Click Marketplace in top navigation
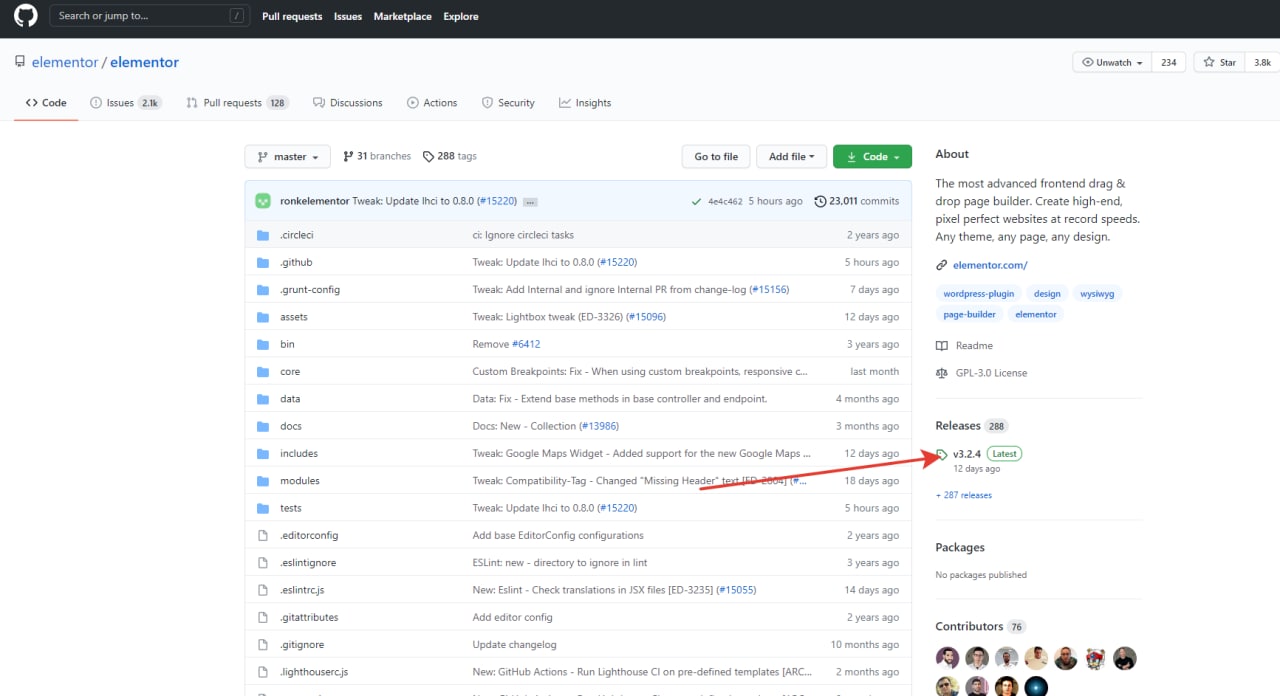This screenshot has height=696, width=1280. [403, 16]
